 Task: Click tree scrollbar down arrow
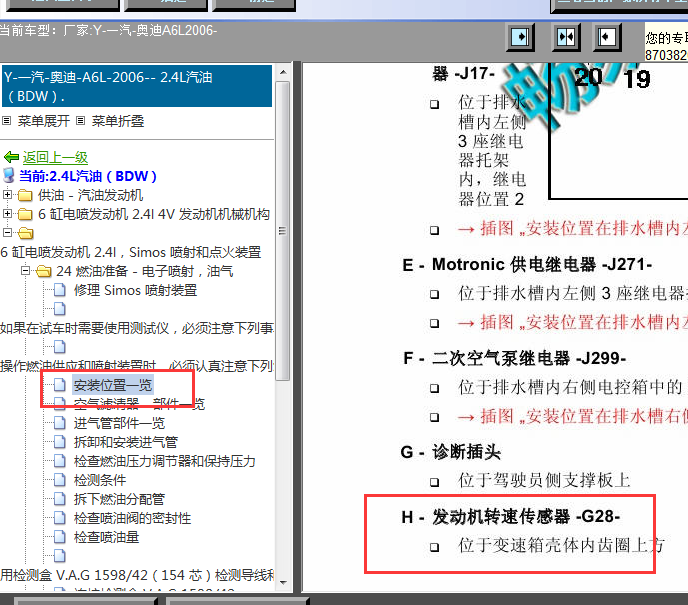click(283, 583)
